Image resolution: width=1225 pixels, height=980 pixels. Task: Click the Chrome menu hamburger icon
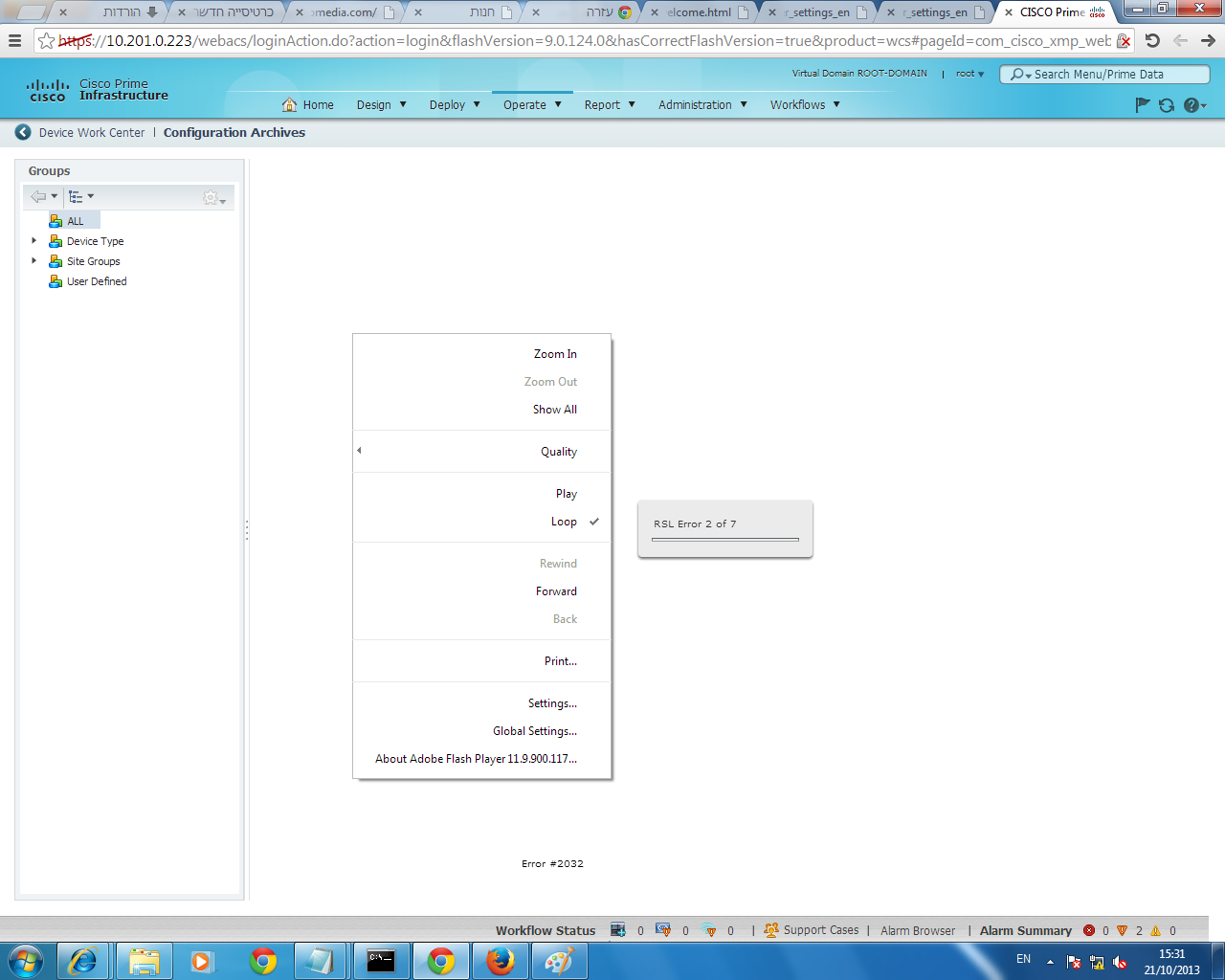(x=14, y=40)
